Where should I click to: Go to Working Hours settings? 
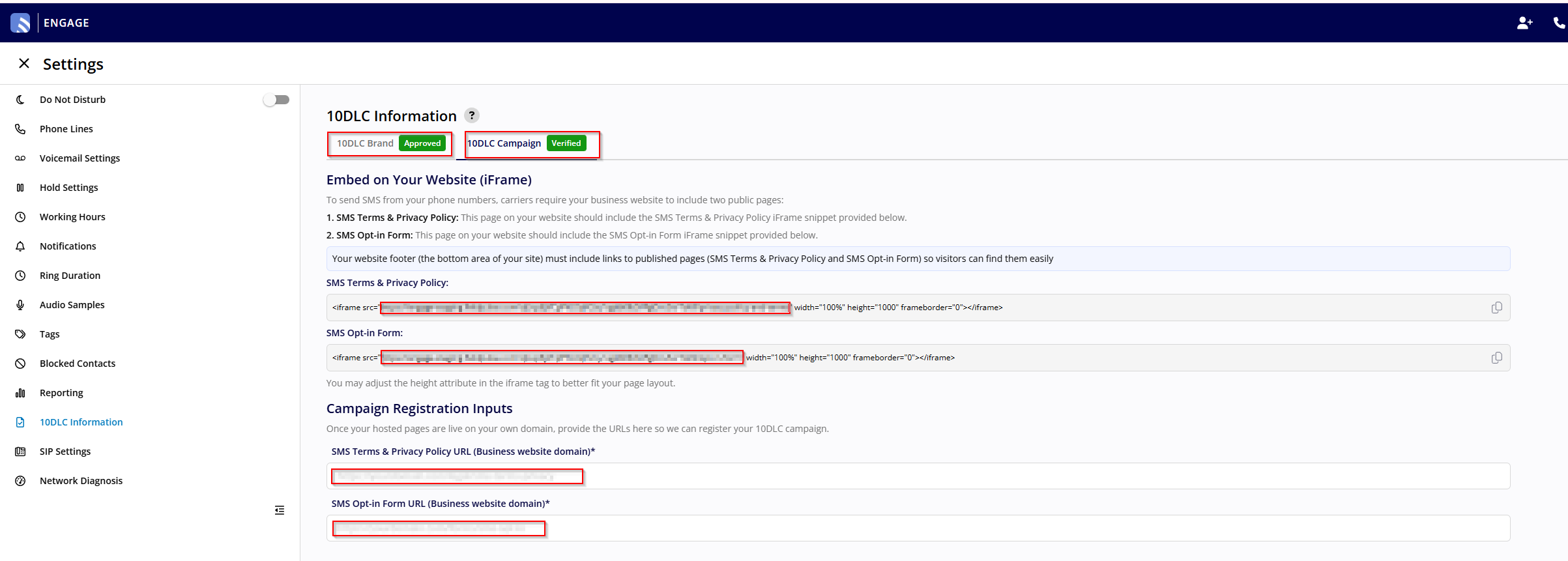click(x=72, y=217)
